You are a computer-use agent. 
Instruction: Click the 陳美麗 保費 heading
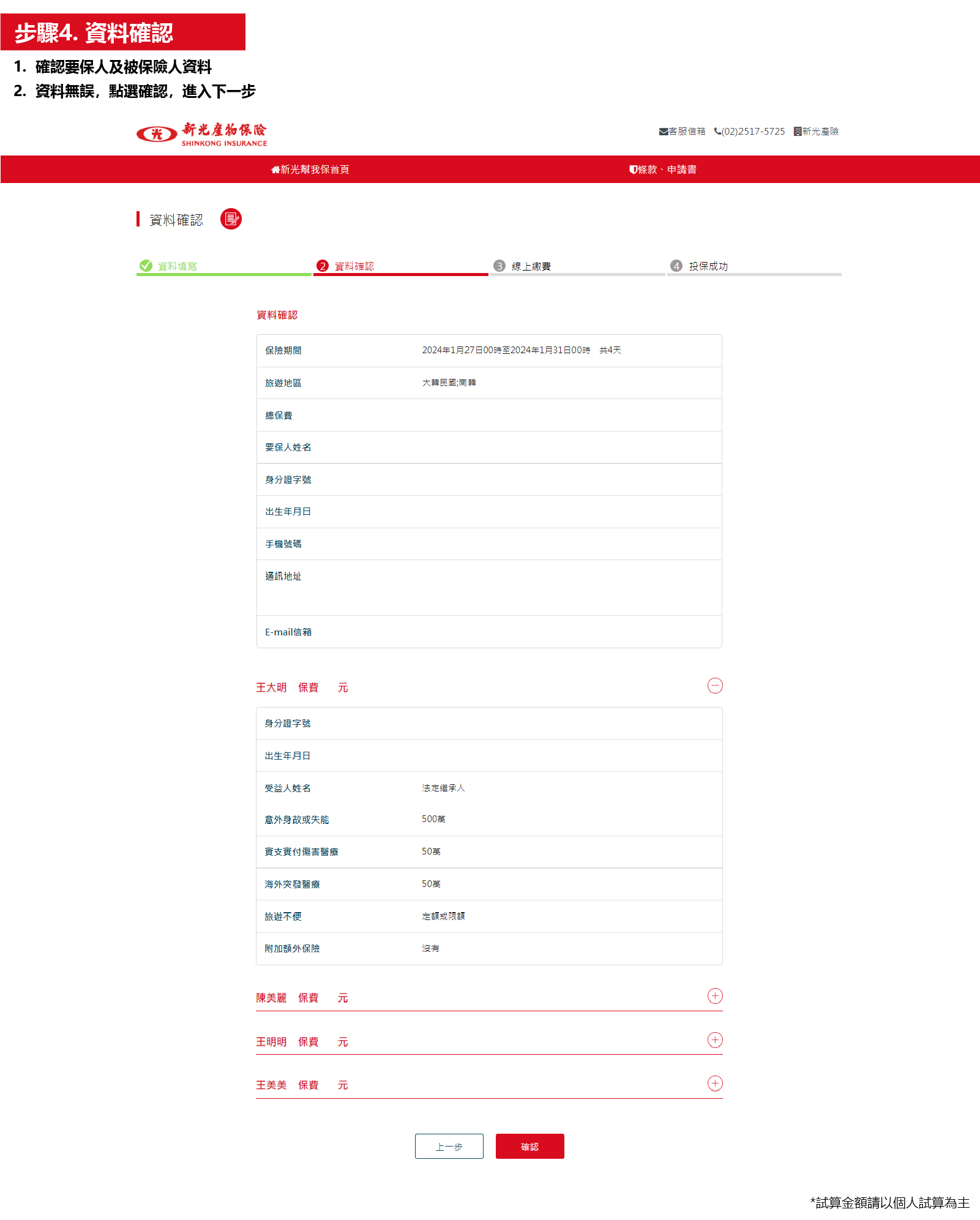pyautogui.click(x=302, y=998)
